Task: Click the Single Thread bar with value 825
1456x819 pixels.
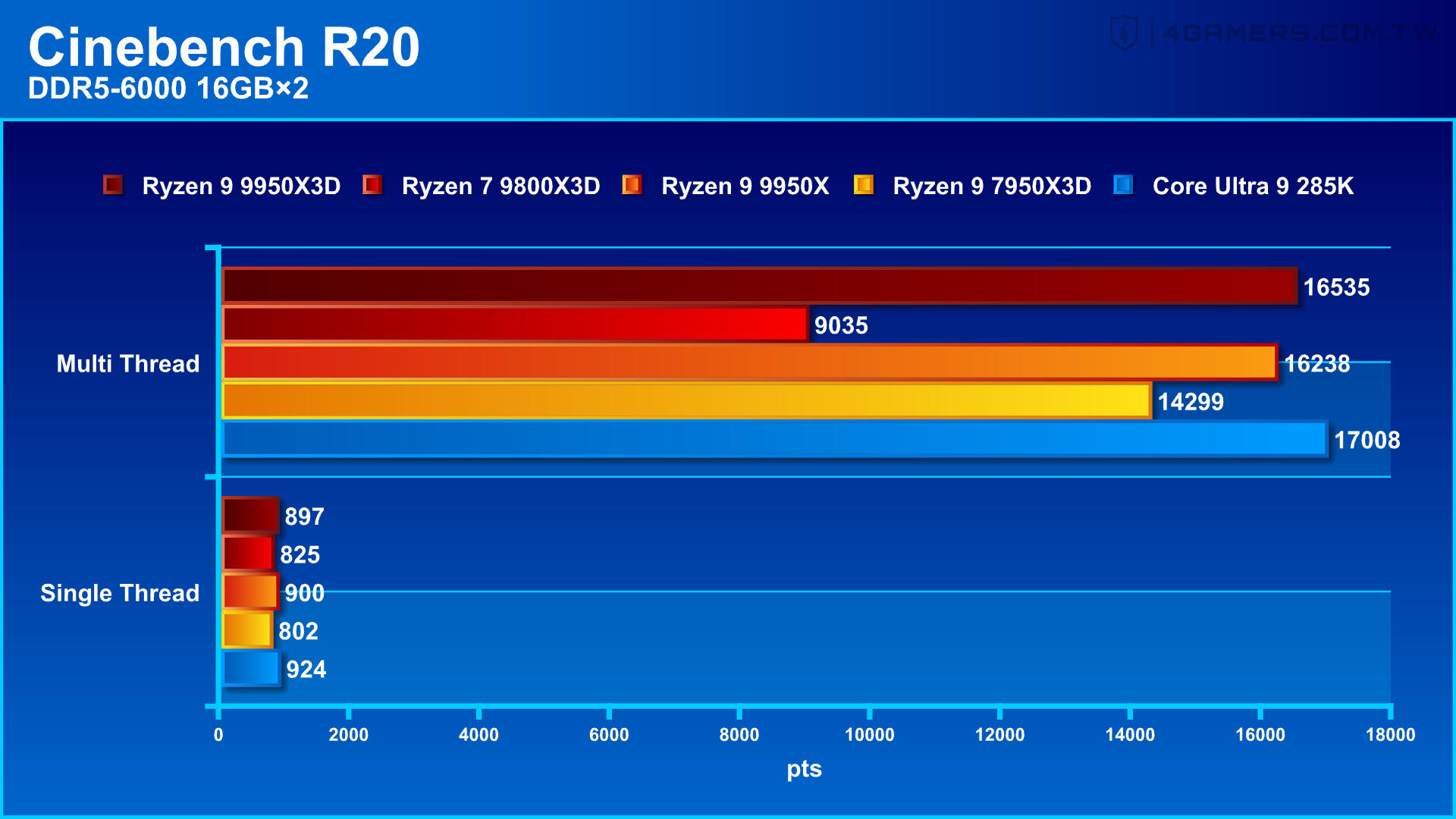Action: click(x=248, y=554)
